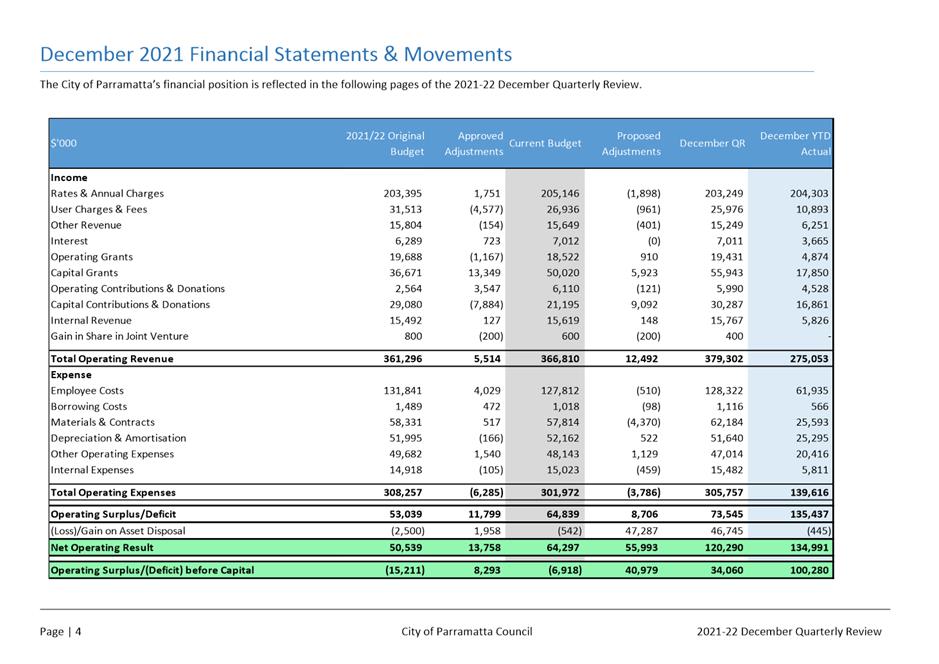Select the Current Budget column header
939x664 pixels.
point(545,143)
